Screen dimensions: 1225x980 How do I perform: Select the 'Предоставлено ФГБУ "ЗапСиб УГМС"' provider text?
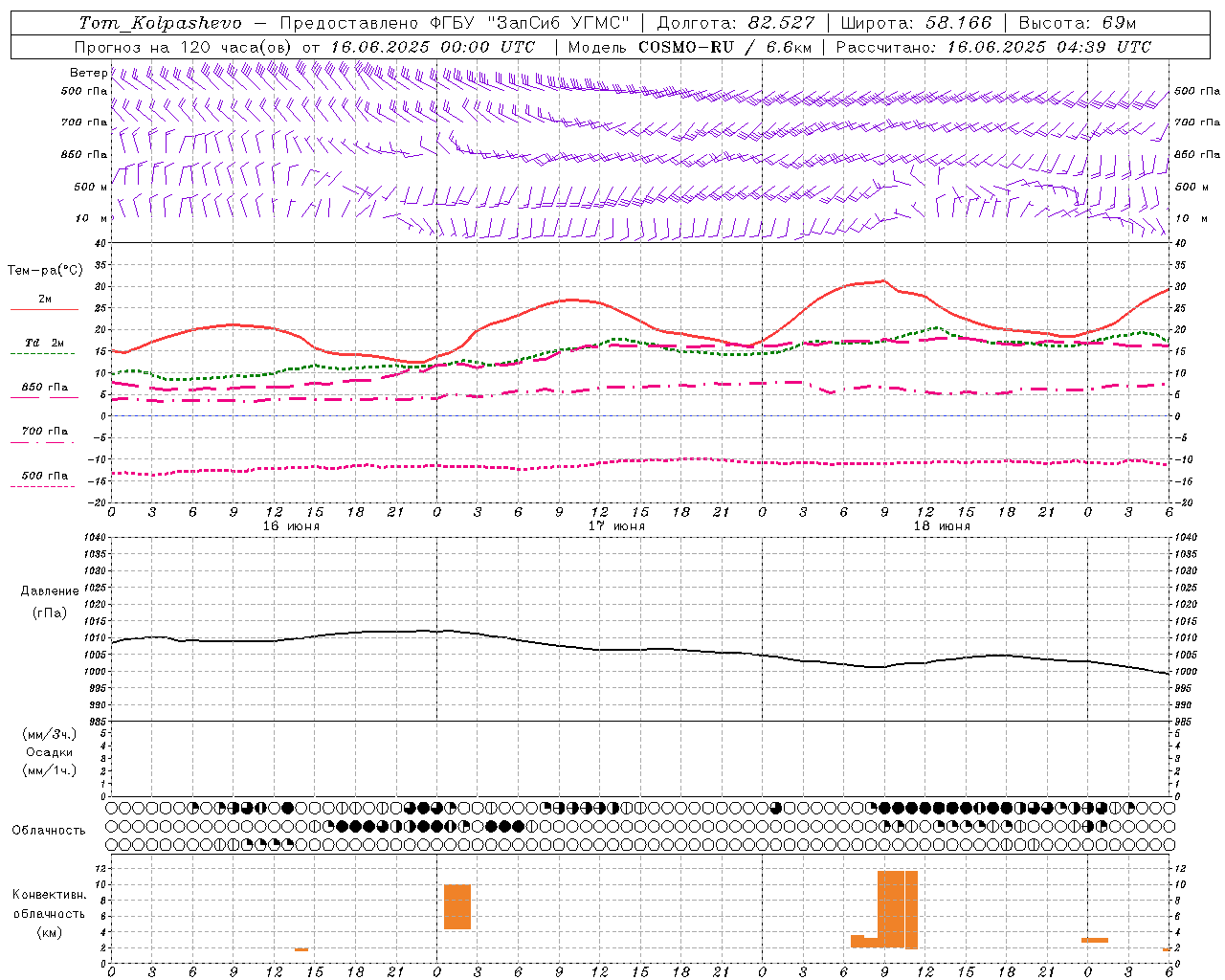click(456, 23)
